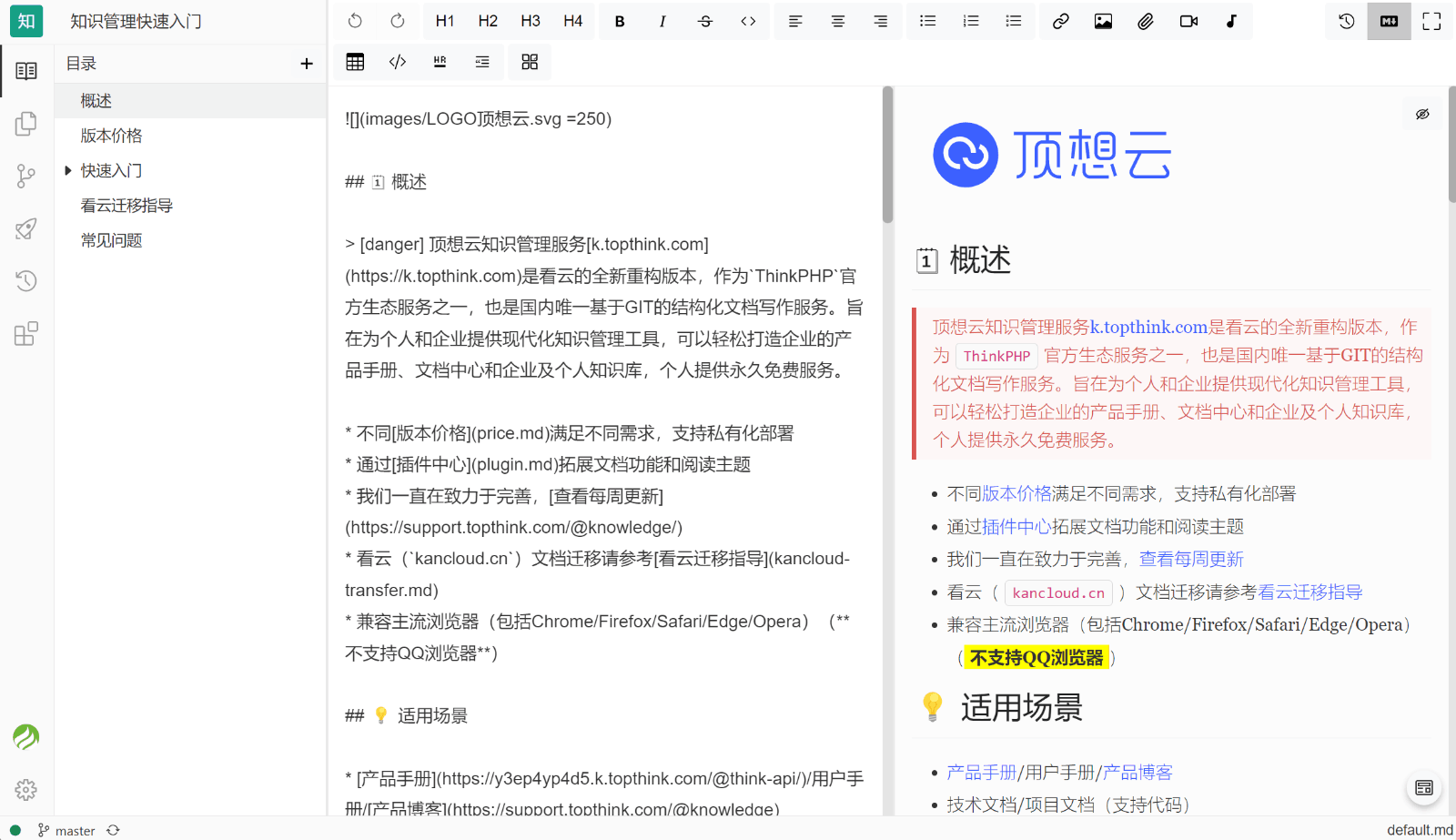Insert audio using the music note icon

tap(1230, 20)
